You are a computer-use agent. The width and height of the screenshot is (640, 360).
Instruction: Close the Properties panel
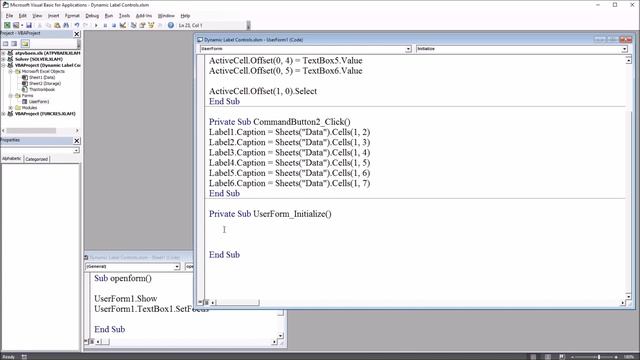(x=77, y=140)
